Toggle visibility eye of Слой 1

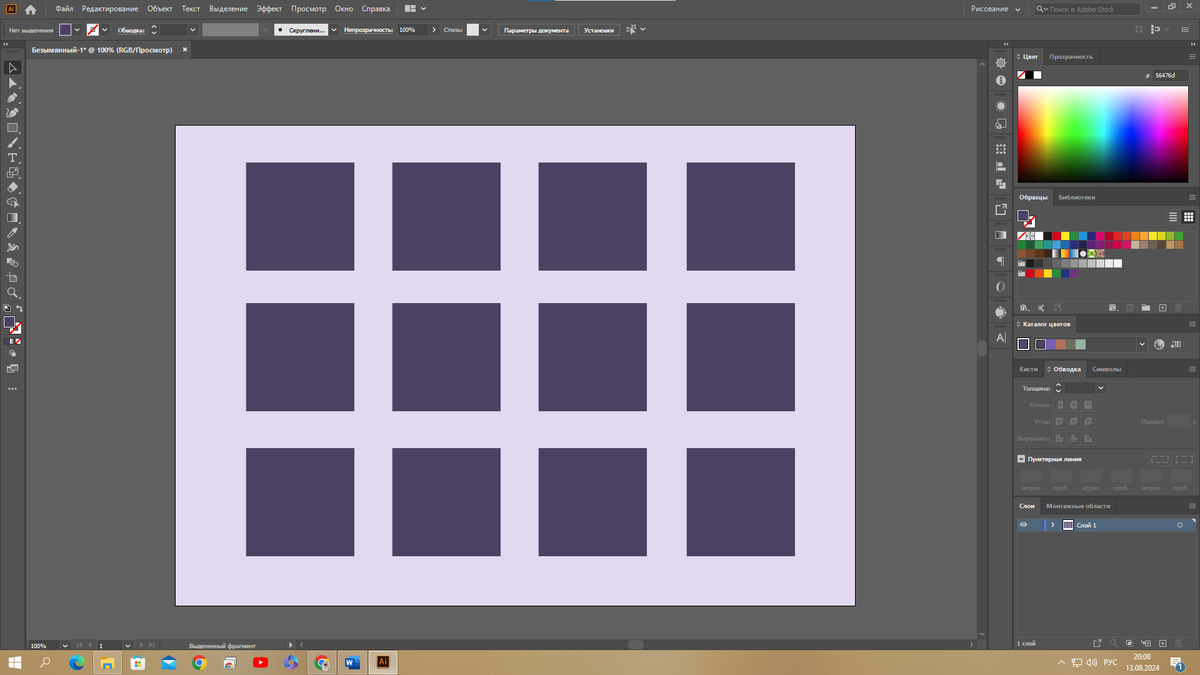coord(1023,525)
